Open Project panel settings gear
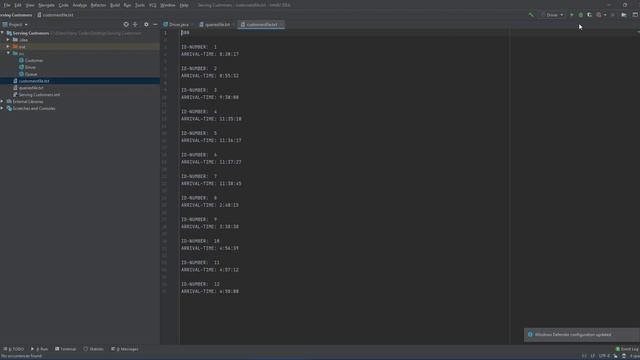Screen dimensions: 640x360 pos(146,24)
